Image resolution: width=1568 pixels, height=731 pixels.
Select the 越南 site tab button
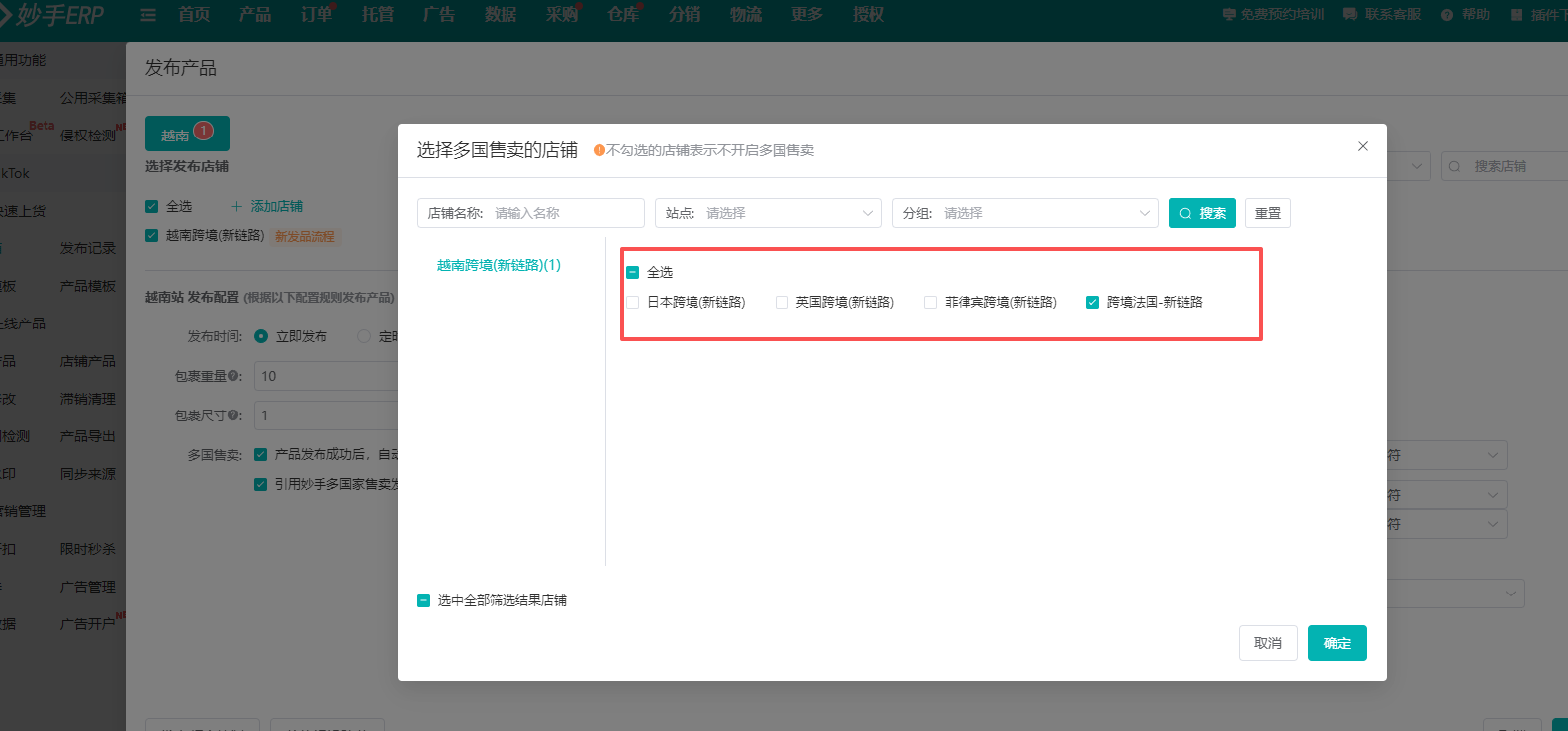[x=187, y=134]
